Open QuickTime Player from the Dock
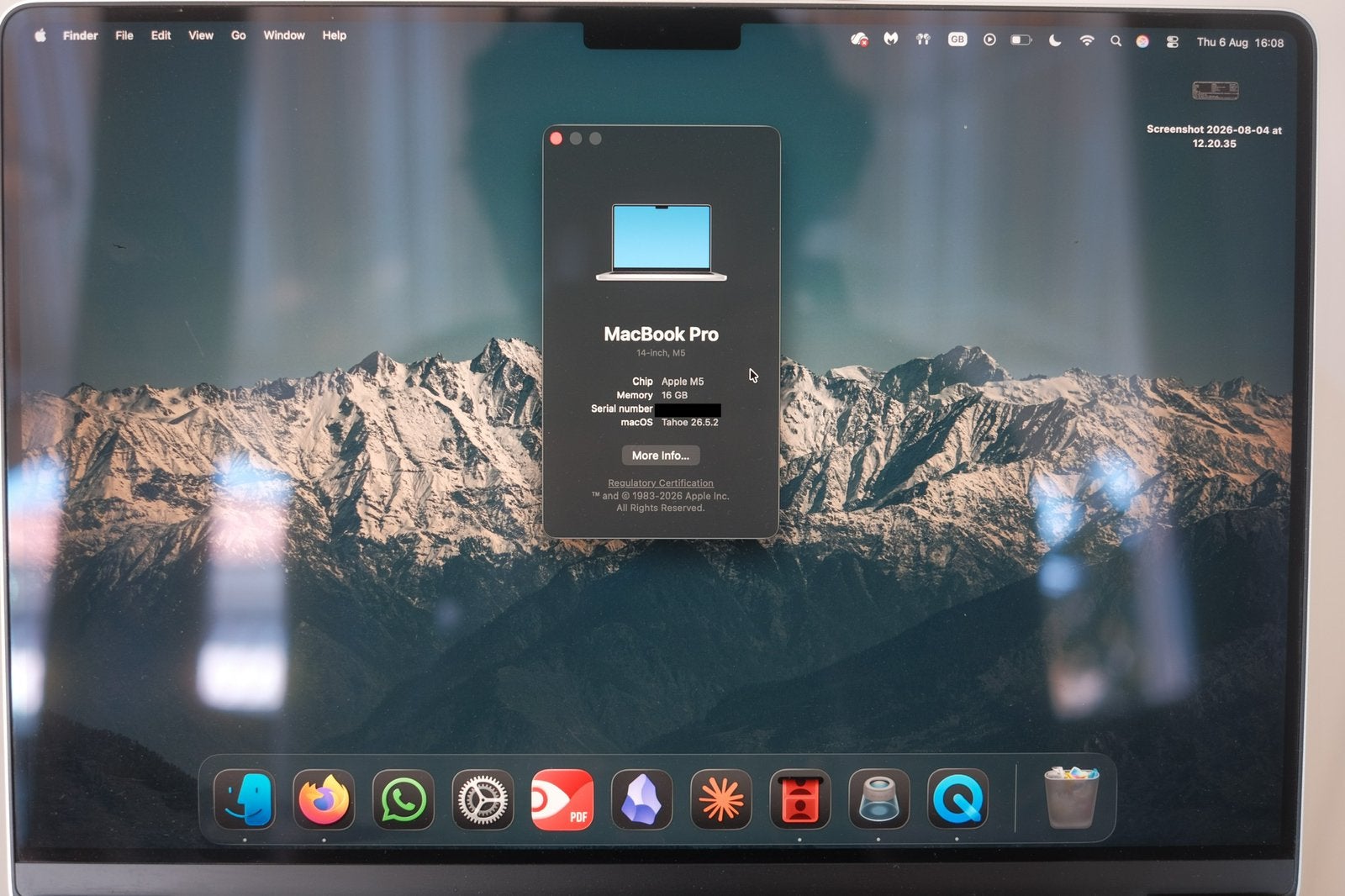 coord(957,799)
